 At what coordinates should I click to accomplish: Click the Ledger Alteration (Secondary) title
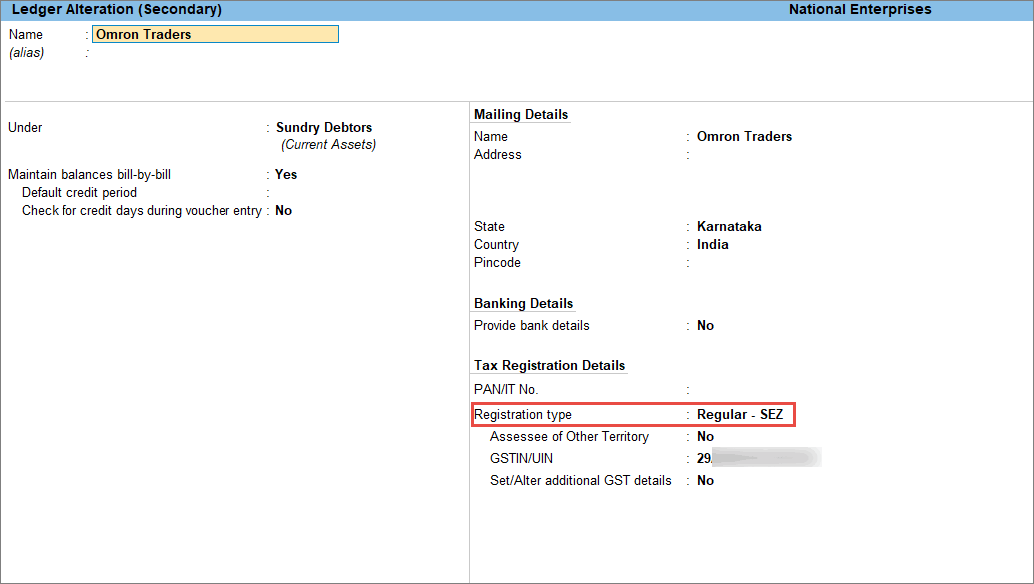point(117,10)
